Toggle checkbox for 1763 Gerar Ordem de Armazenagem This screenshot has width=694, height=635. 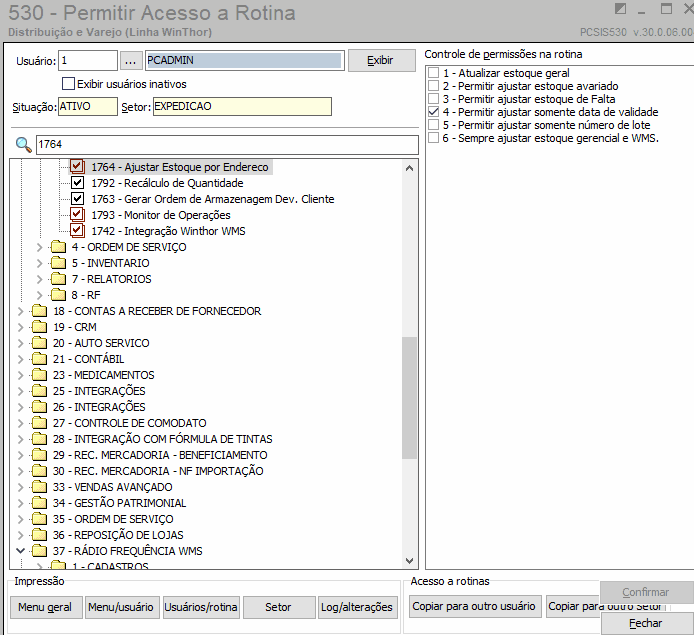tap(77, 198)
